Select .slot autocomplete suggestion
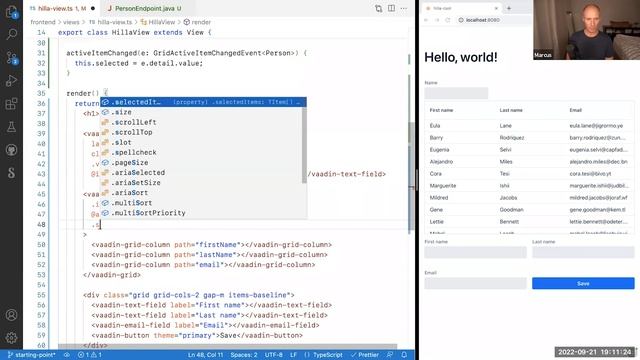This screenshot has width=640, height=360. (201, 142)
